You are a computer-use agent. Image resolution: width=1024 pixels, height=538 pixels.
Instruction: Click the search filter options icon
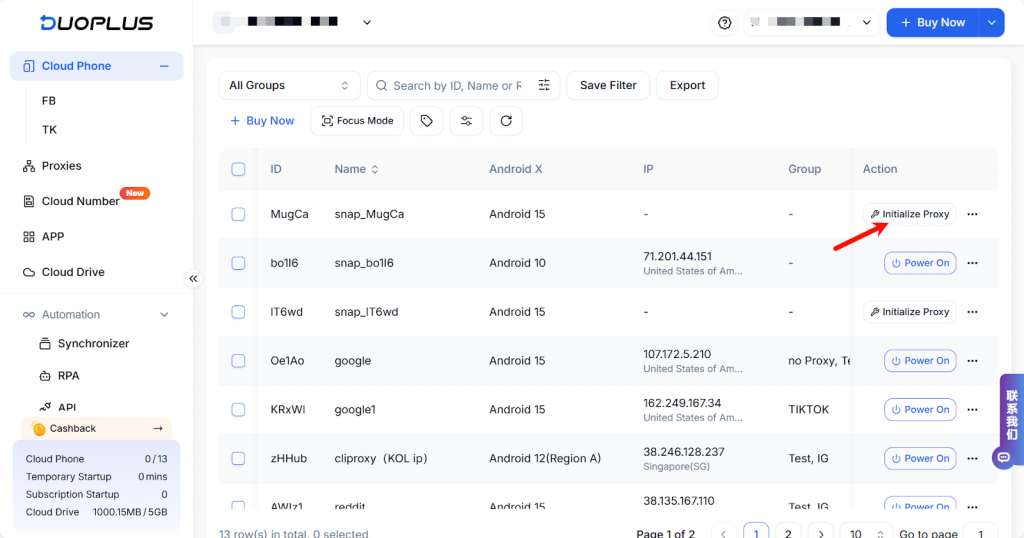coord(544,86)
